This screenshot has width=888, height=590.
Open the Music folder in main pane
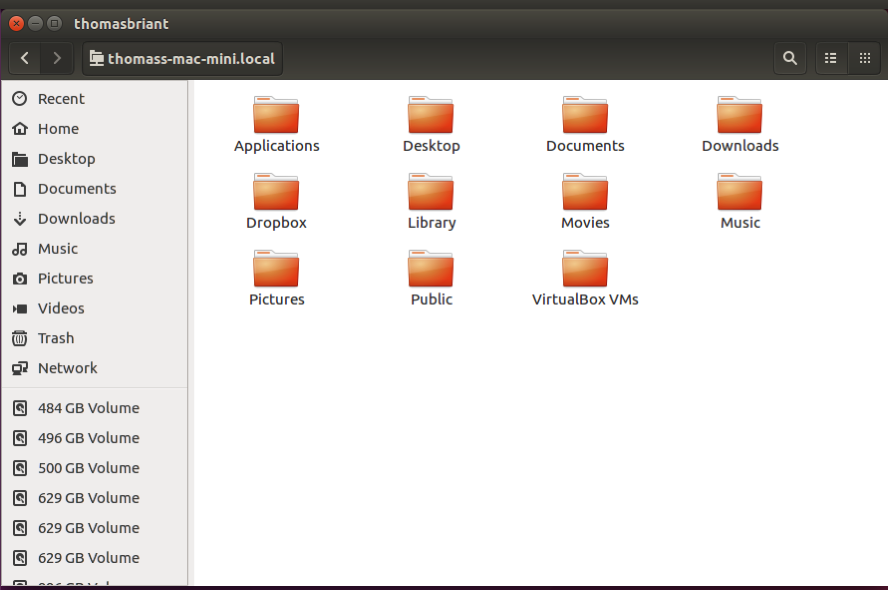[x=740, y=202]
